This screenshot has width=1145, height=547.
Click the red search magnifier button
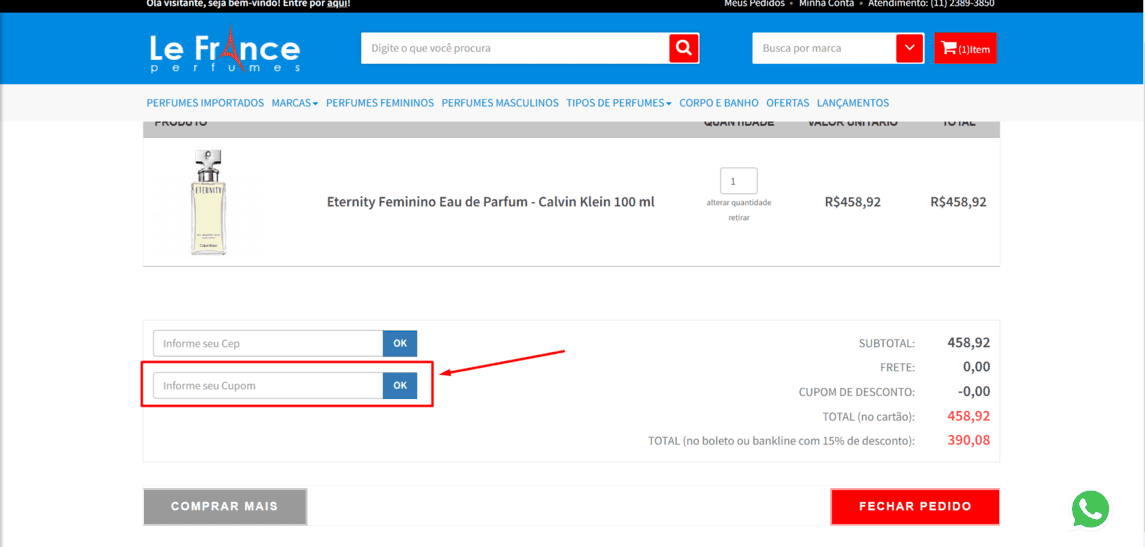click(683, 48)
